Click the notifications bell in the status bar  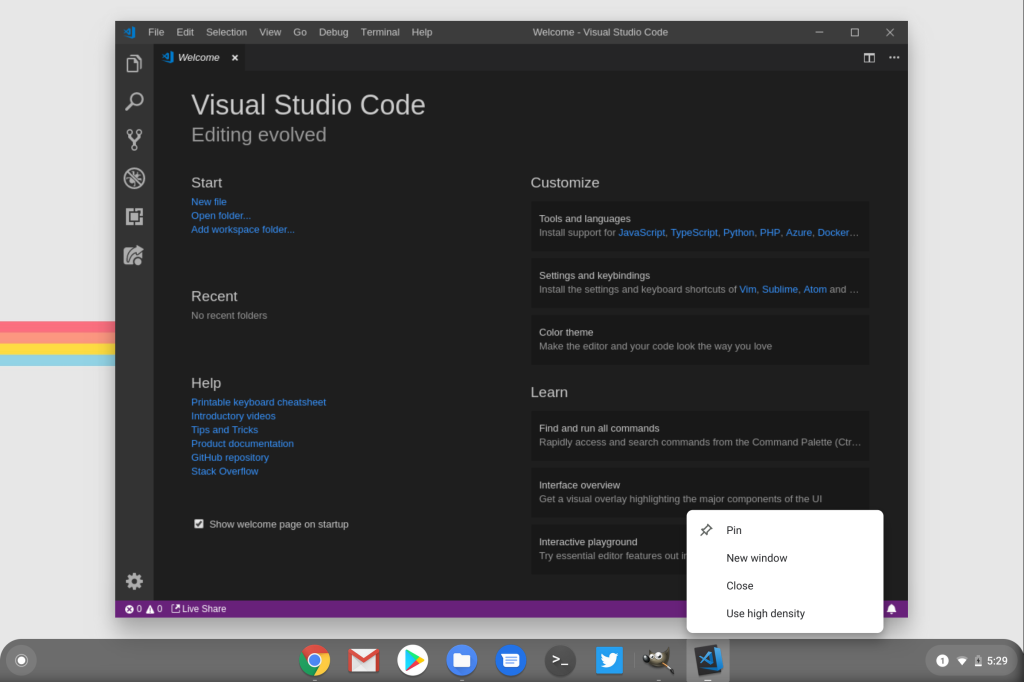coord(891,608)
